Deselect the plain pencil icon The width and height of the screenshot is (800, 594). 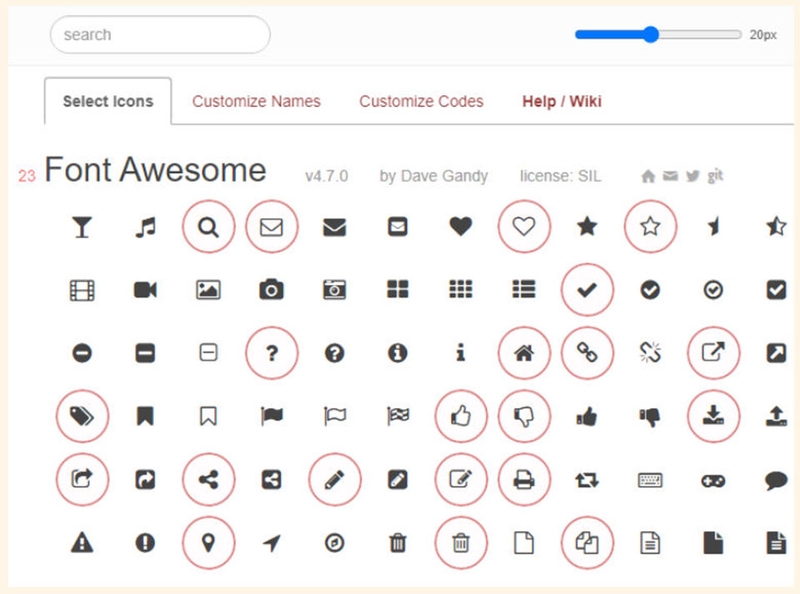[x=335, y=480]
